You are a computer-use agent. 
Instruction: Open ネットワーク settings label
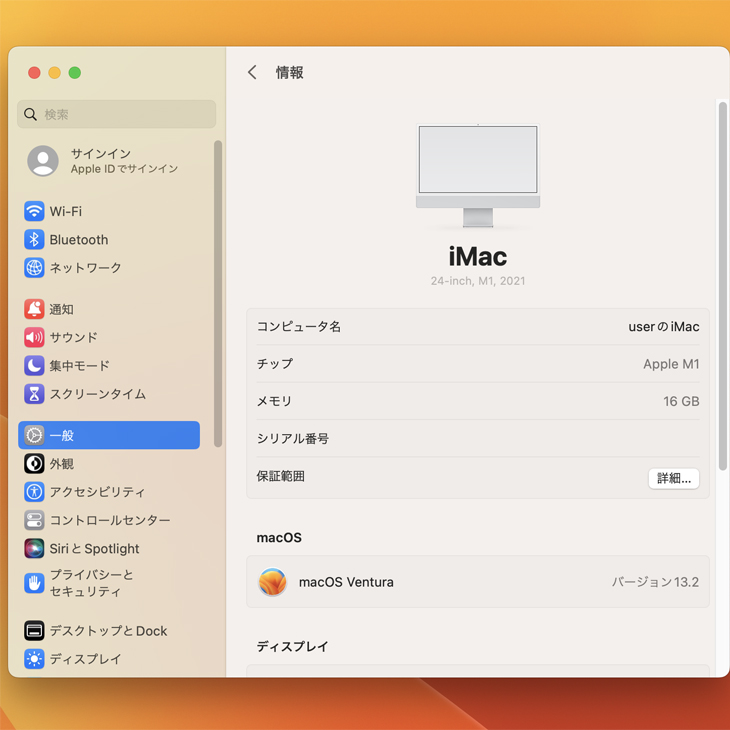point(85,268)
